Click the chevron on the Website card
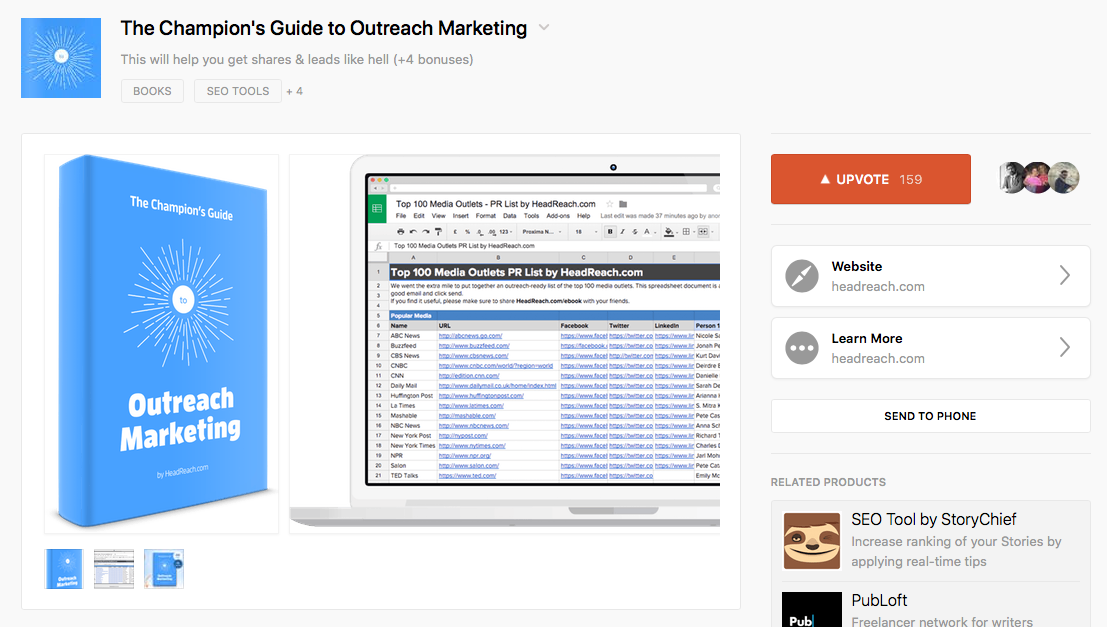 click(x=1065, y=275)
